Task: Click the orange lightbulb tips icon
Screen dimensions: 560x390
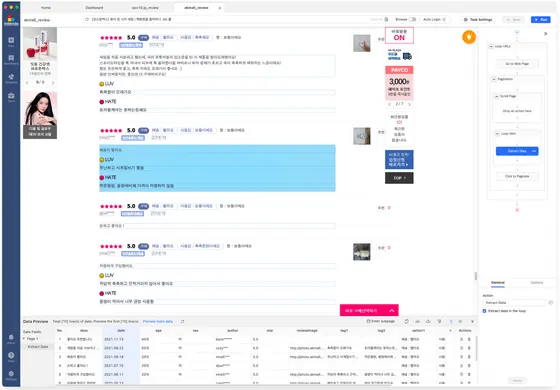Action: [469, 37]
